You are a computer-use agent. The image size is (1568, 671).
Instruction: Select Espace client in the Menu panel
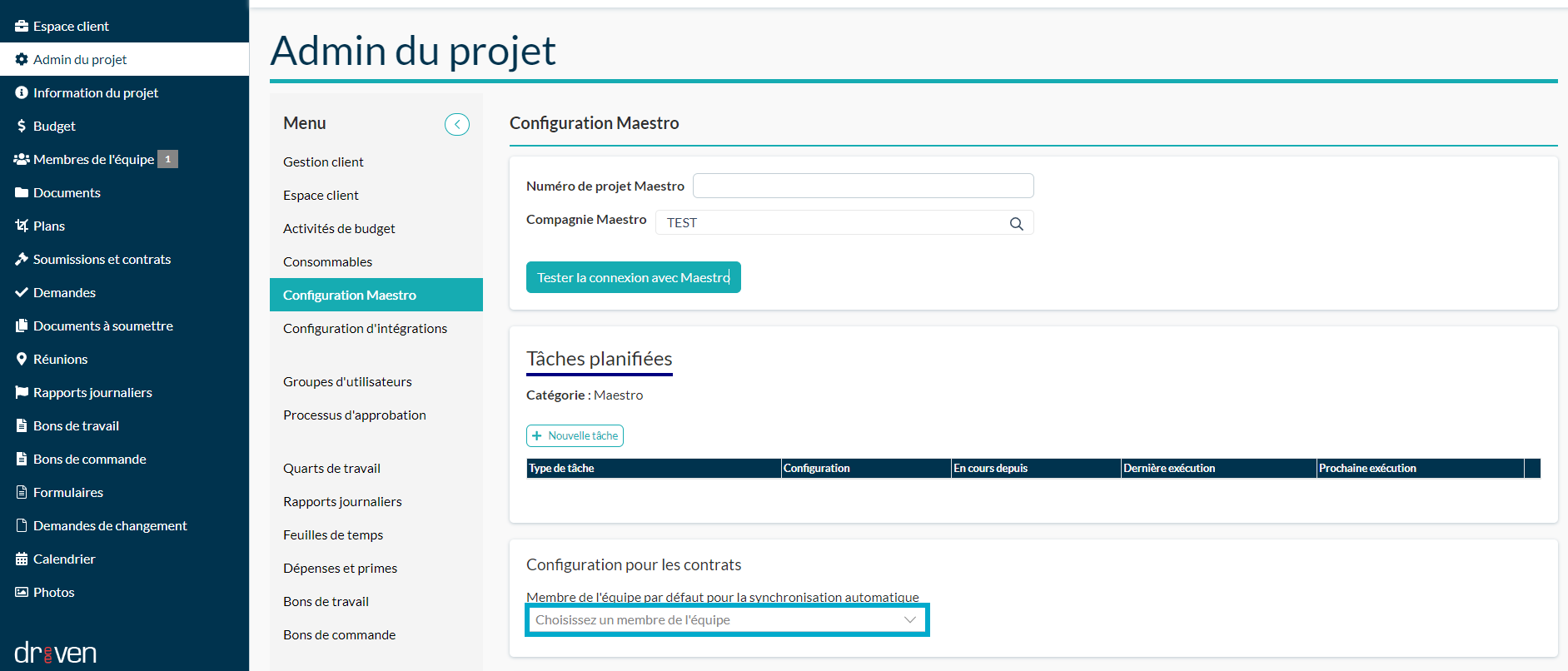376,195
